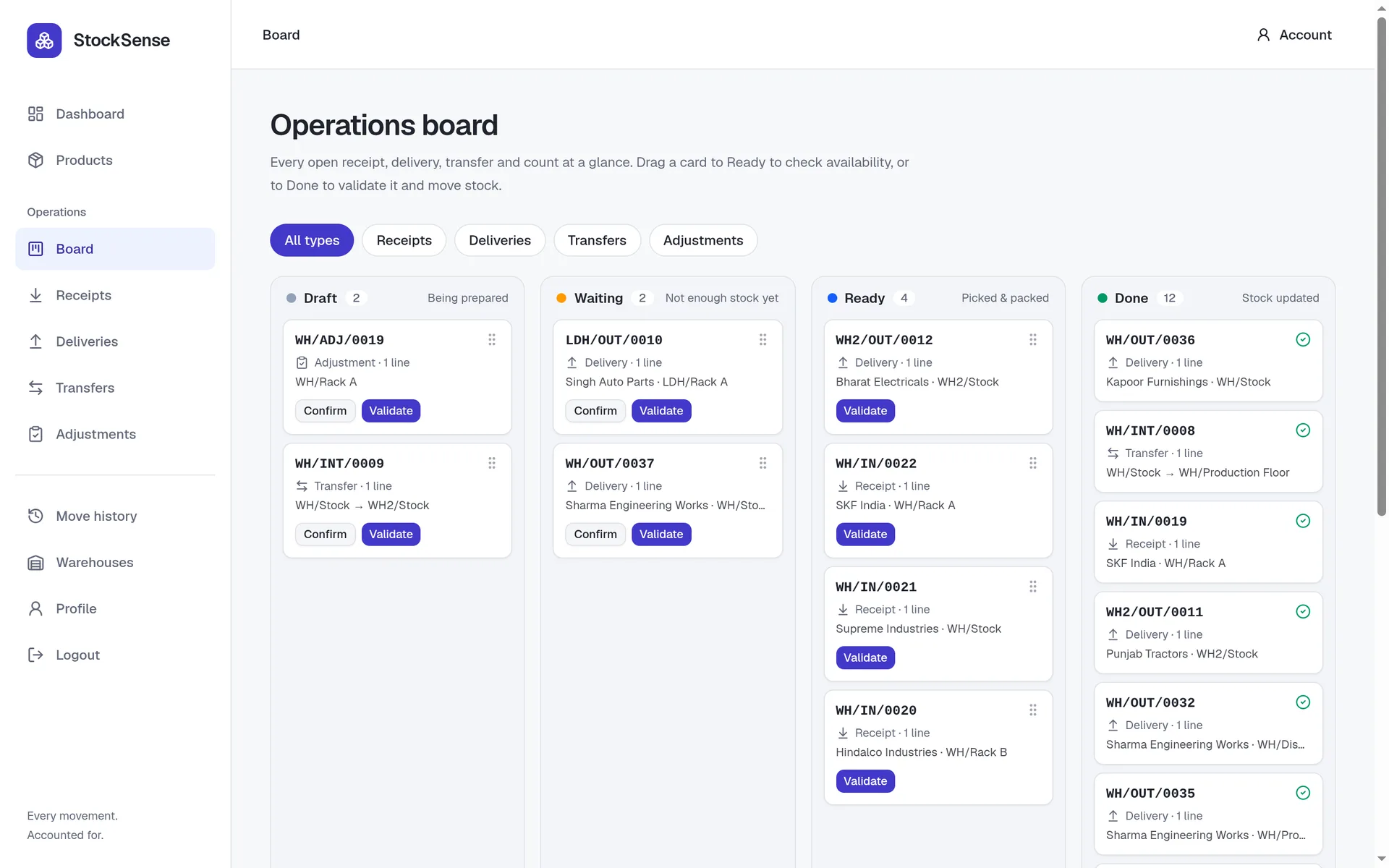Filter the board by Receipts
Image resolution: width=1389 pixels, height=868 pixels.
(404, 240)
